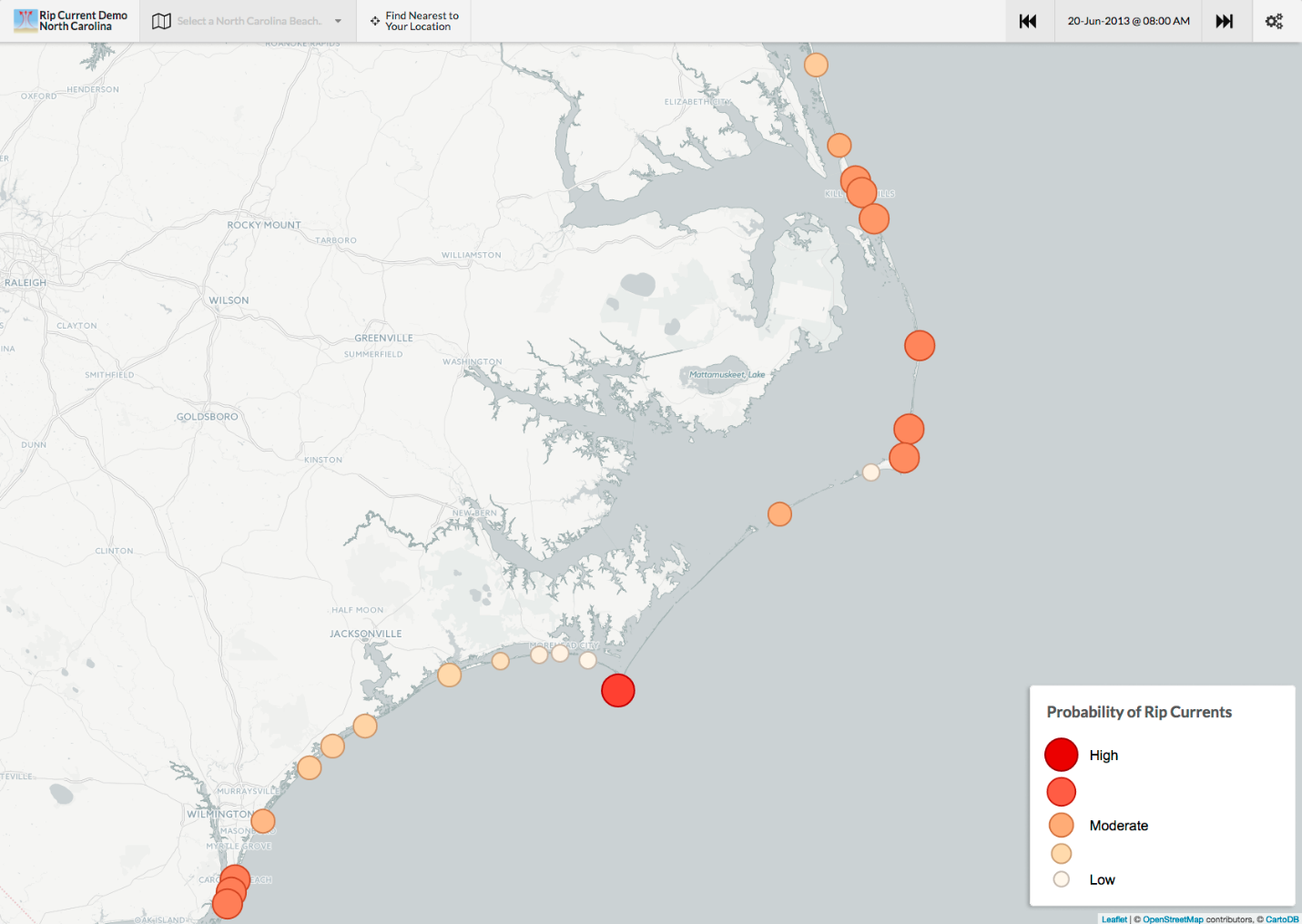Click the Moderate legend label

(1119, 825)
